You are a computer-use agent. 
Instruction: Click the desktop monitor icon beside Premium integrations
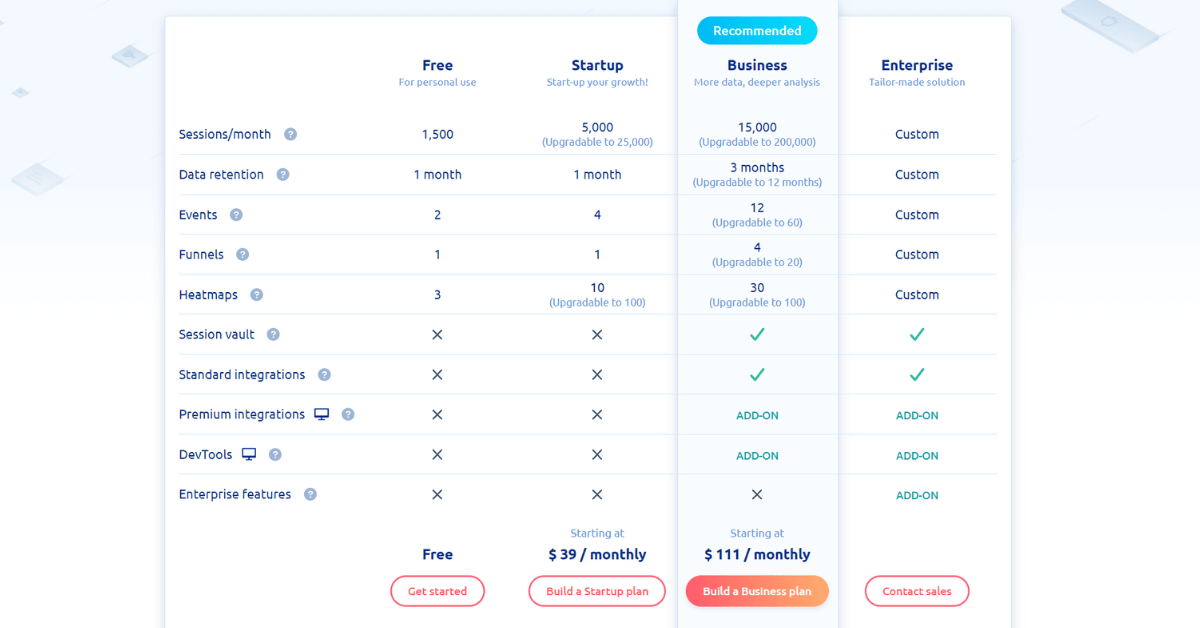(322, 414)
